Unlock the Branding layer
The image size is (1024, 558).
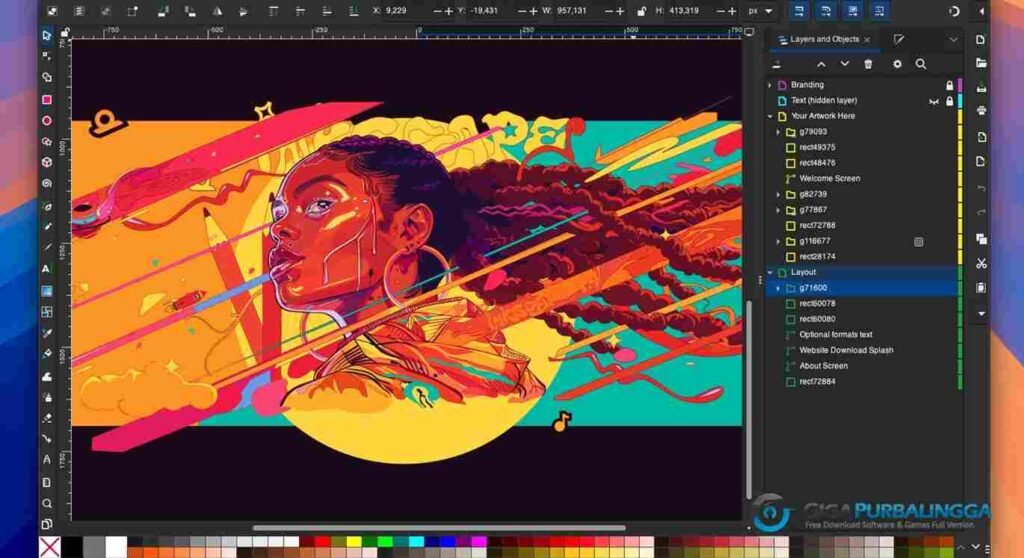point(950,85)
